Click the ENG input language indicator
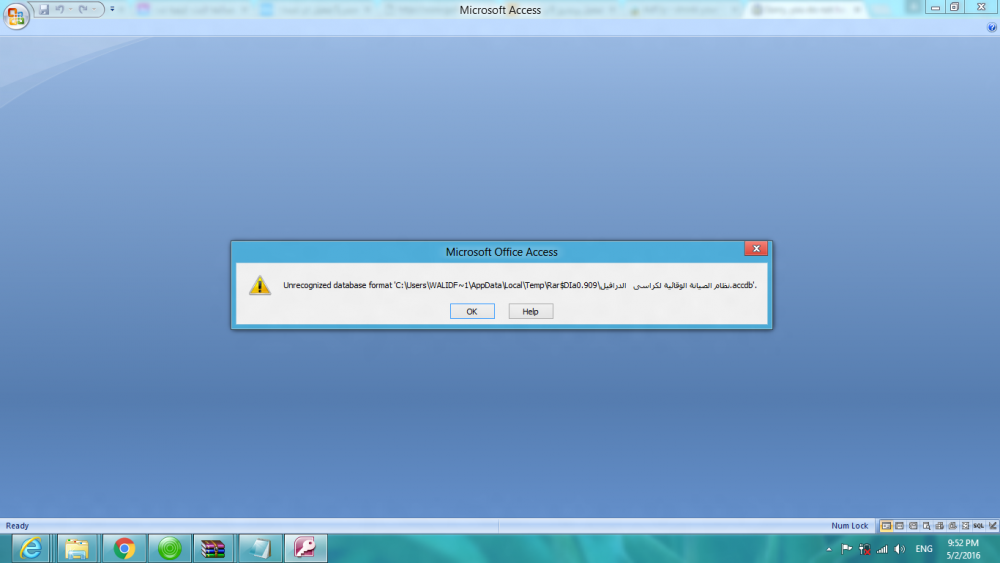The width and height of the screenshot is (1000, 563). (x=923, y=548)
